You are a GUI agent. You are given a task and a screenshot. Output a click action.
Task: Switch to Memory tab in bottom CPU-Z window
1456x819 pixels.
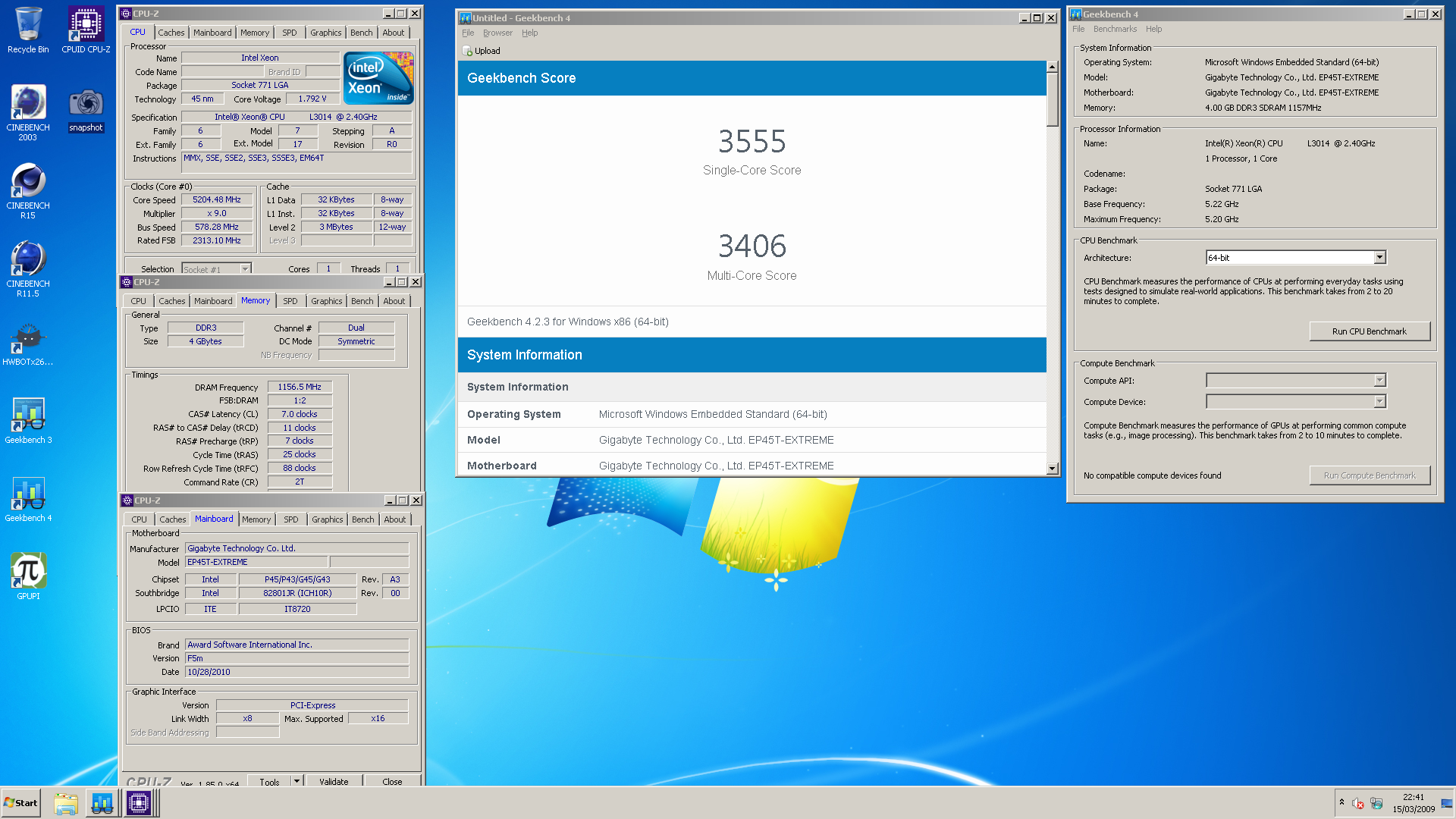click(x=256, y=519)
